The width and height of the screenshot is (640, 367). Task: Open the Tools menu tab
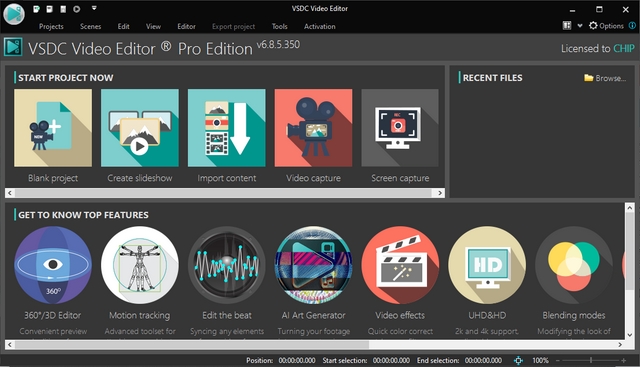click(280, 27)
